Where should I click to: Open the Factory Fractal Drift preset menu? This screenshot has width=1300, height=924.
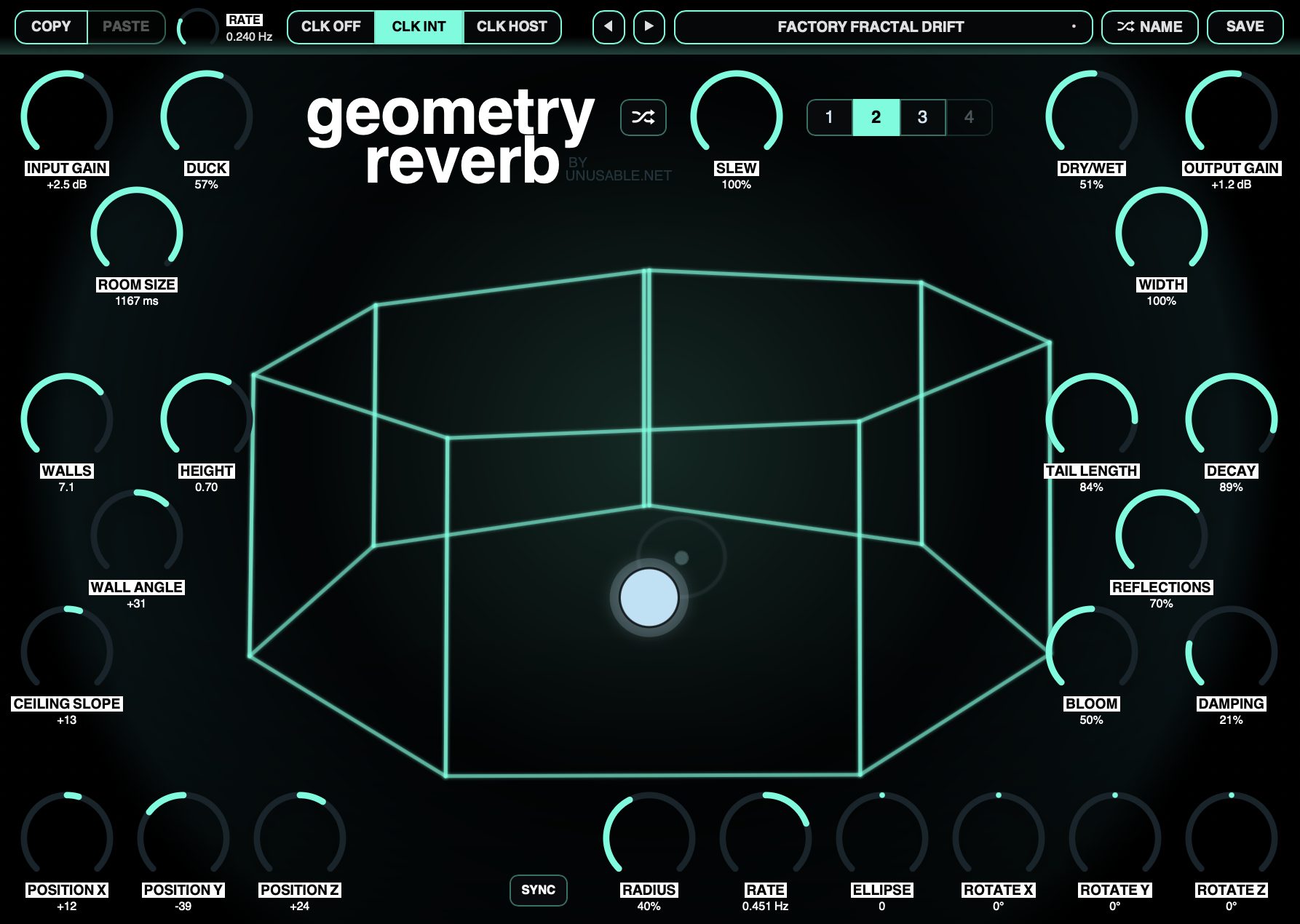[x=883, y=27]
